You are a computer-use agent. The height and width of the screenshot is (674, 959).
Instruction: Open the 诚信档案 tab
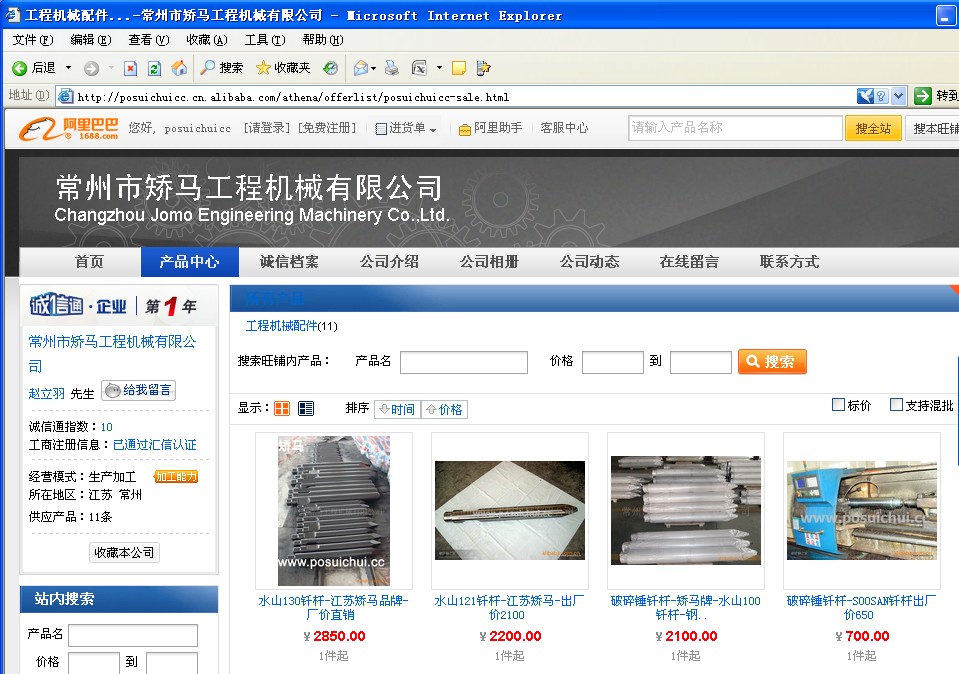(289, 262)
